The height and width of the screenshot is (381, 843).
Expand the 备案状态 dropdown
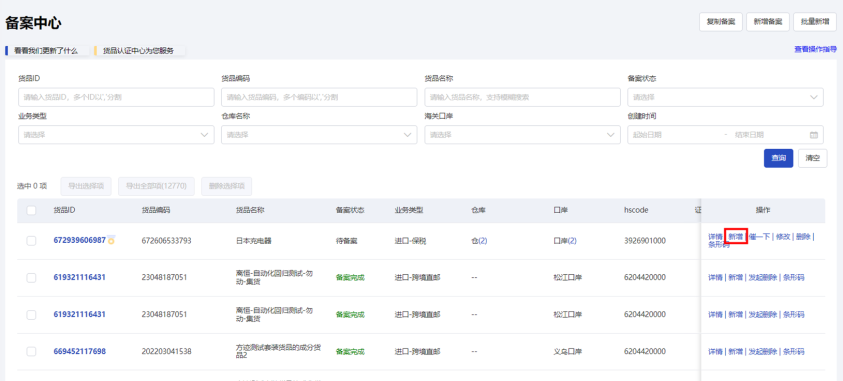pyautogui.click(x=725, y=97)
